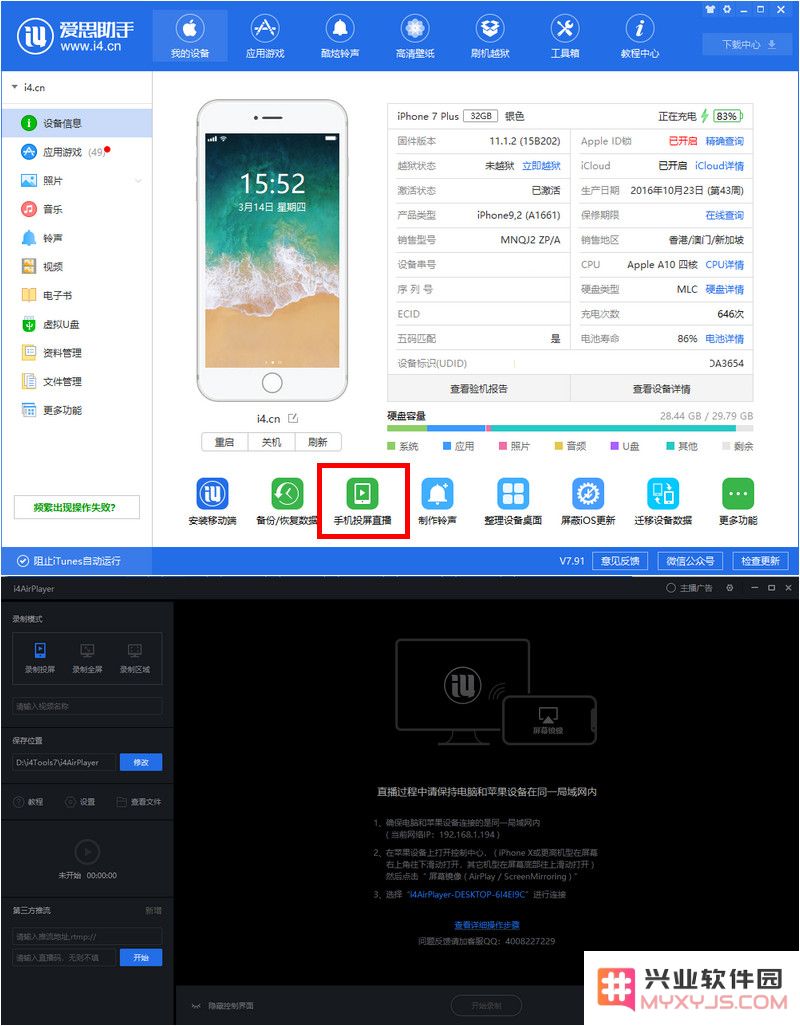Open CPU详情 link
Viewport: 800px width, 1026px height.
coord(724,264)
